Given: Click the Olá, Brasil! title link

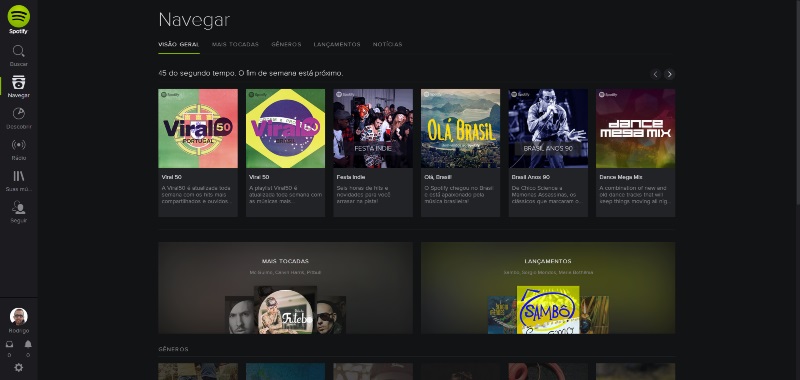Looking at the screenshot, I should [439, 177].
